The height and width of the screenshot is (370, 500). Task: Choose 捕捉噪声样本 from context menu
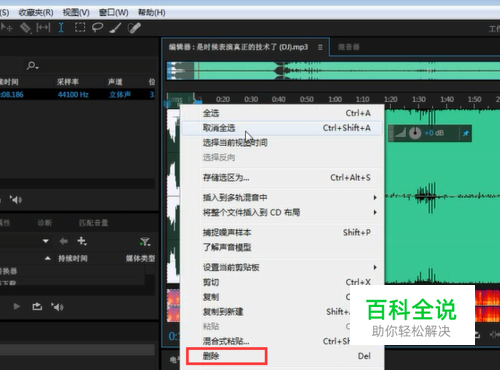click(x=282, y=232)
